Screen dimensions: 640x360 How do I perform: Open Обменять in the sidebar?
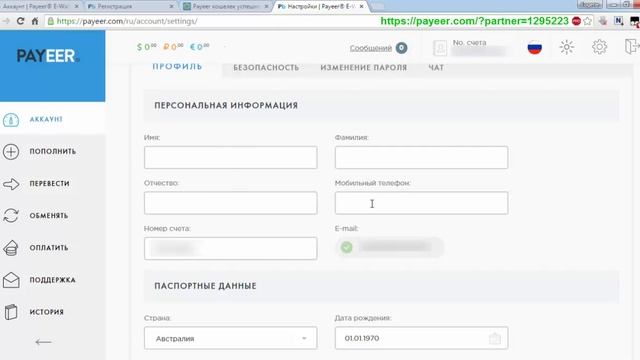point(49,216)
